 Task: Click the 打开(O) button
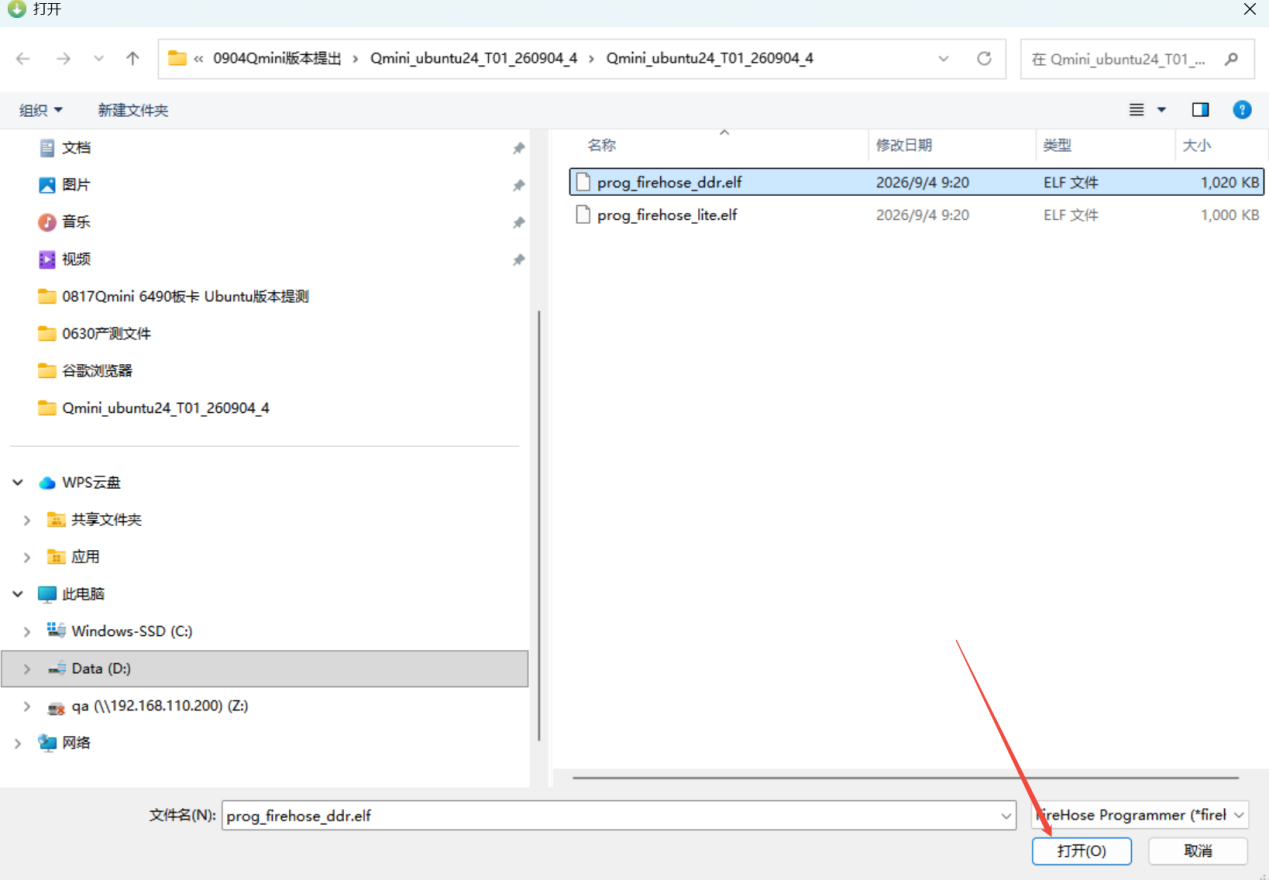point(1082,851)
